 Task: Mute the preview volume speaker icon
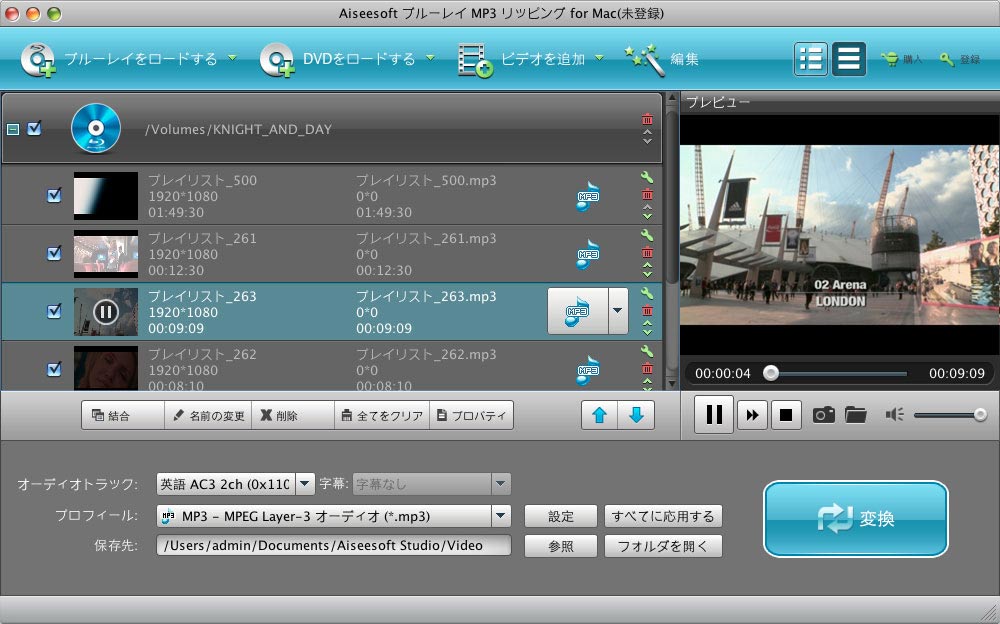[894, 415]
